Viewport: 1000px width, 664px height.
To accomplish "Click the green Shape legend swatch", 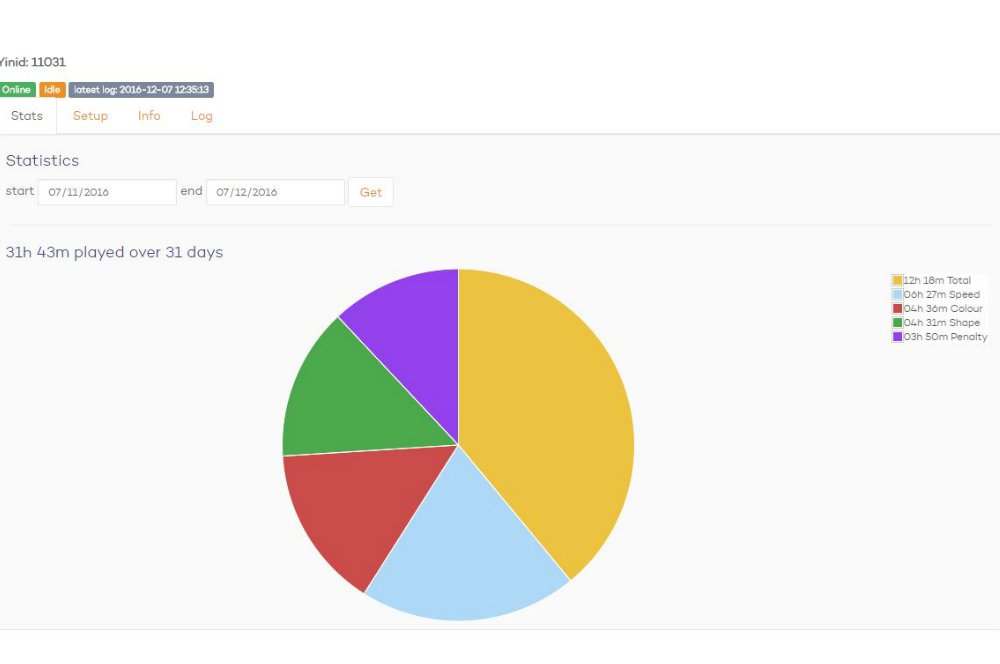I will [x=898, y=323].
